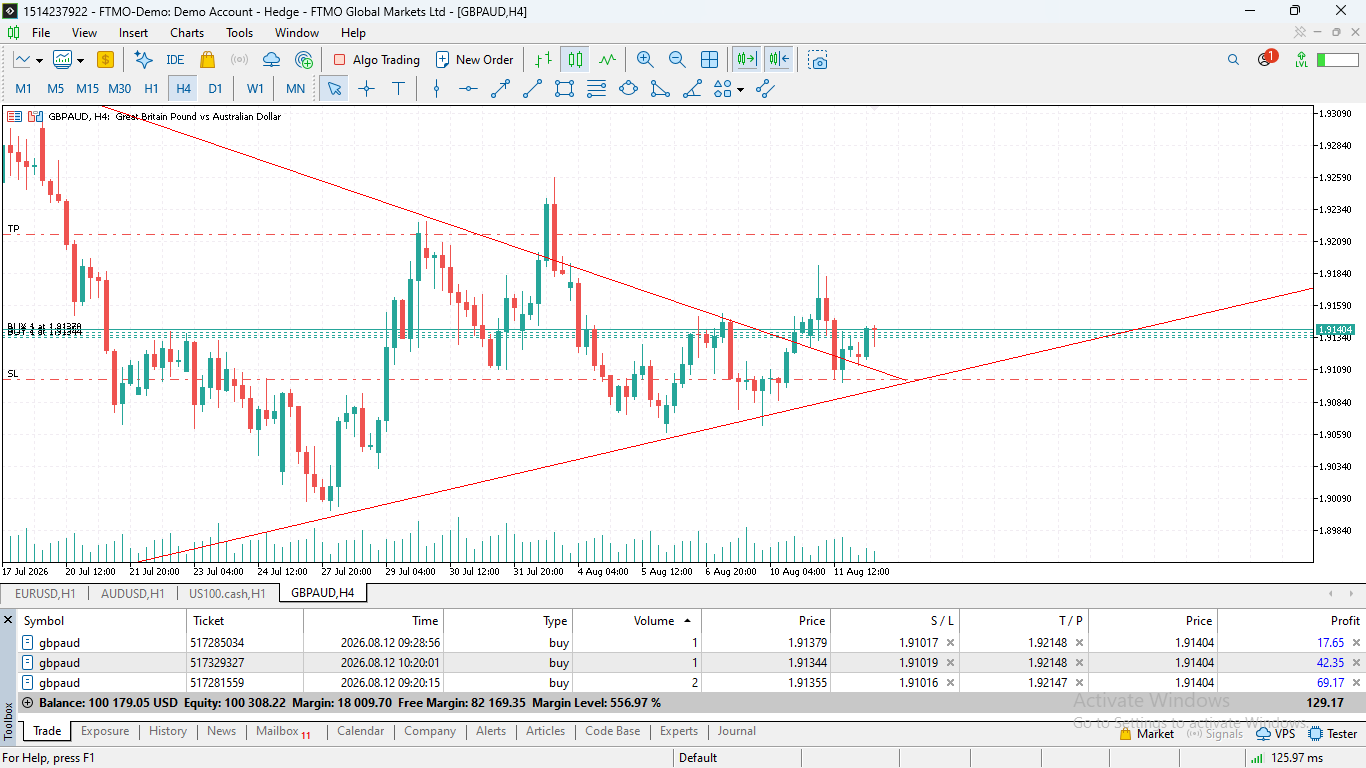Close the first gbpaud position

(x=1356, y=643)
